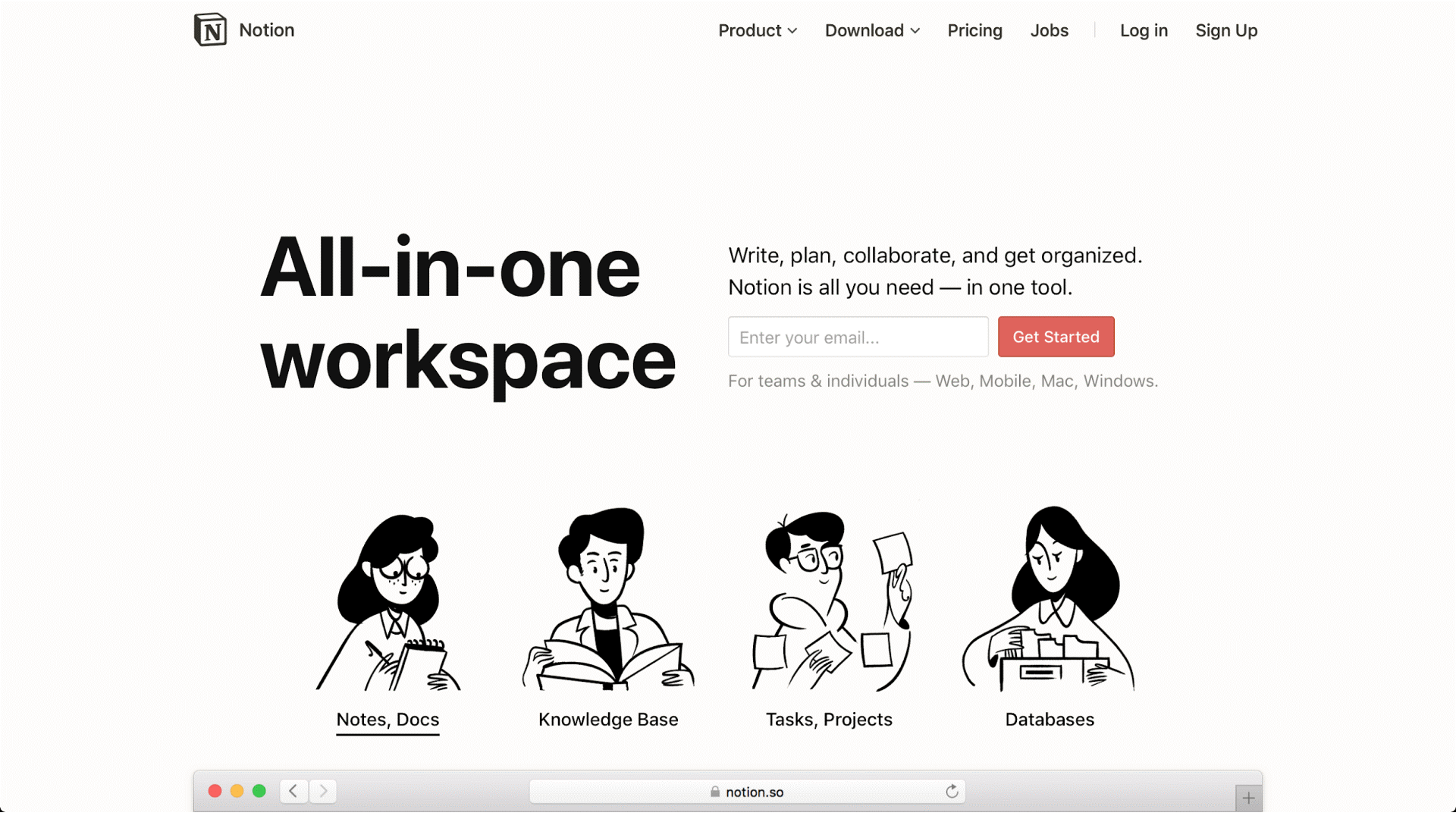Select the Knowledge Base illustration icon
The width and height of the screenshot is (1456, 819).
pyautogui.click(x=609, y=598)
